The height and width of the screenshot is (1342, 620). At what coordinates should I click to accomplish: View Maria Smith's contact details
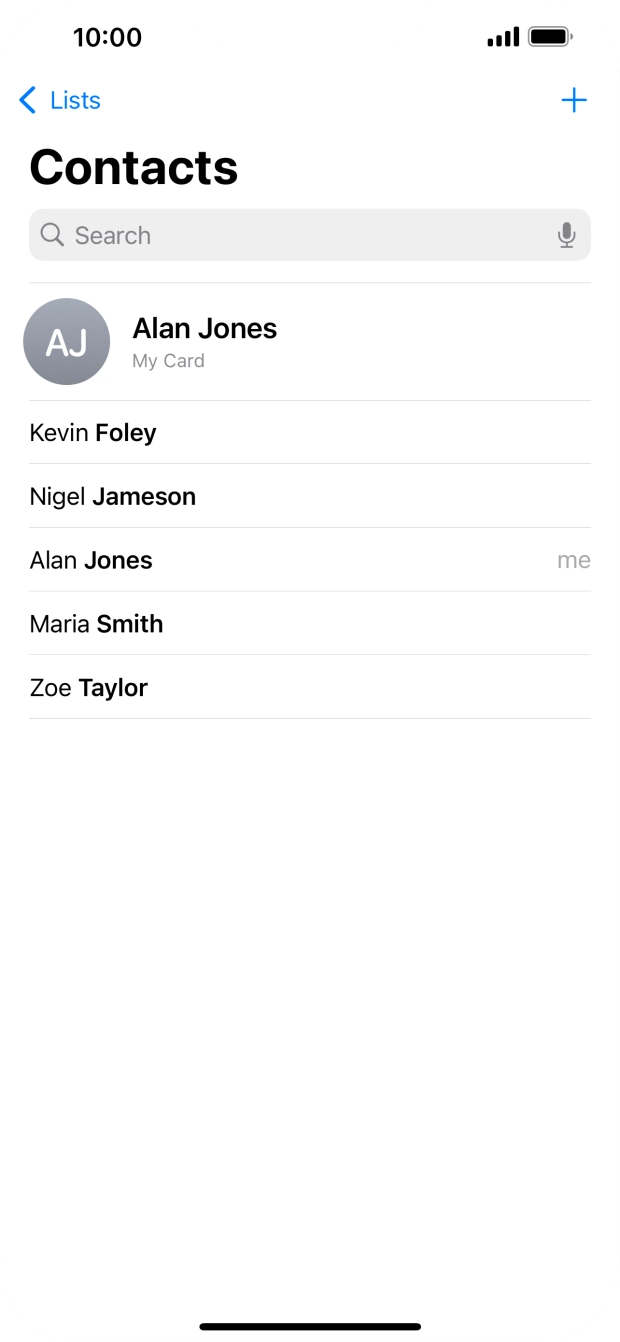[96, 624]
